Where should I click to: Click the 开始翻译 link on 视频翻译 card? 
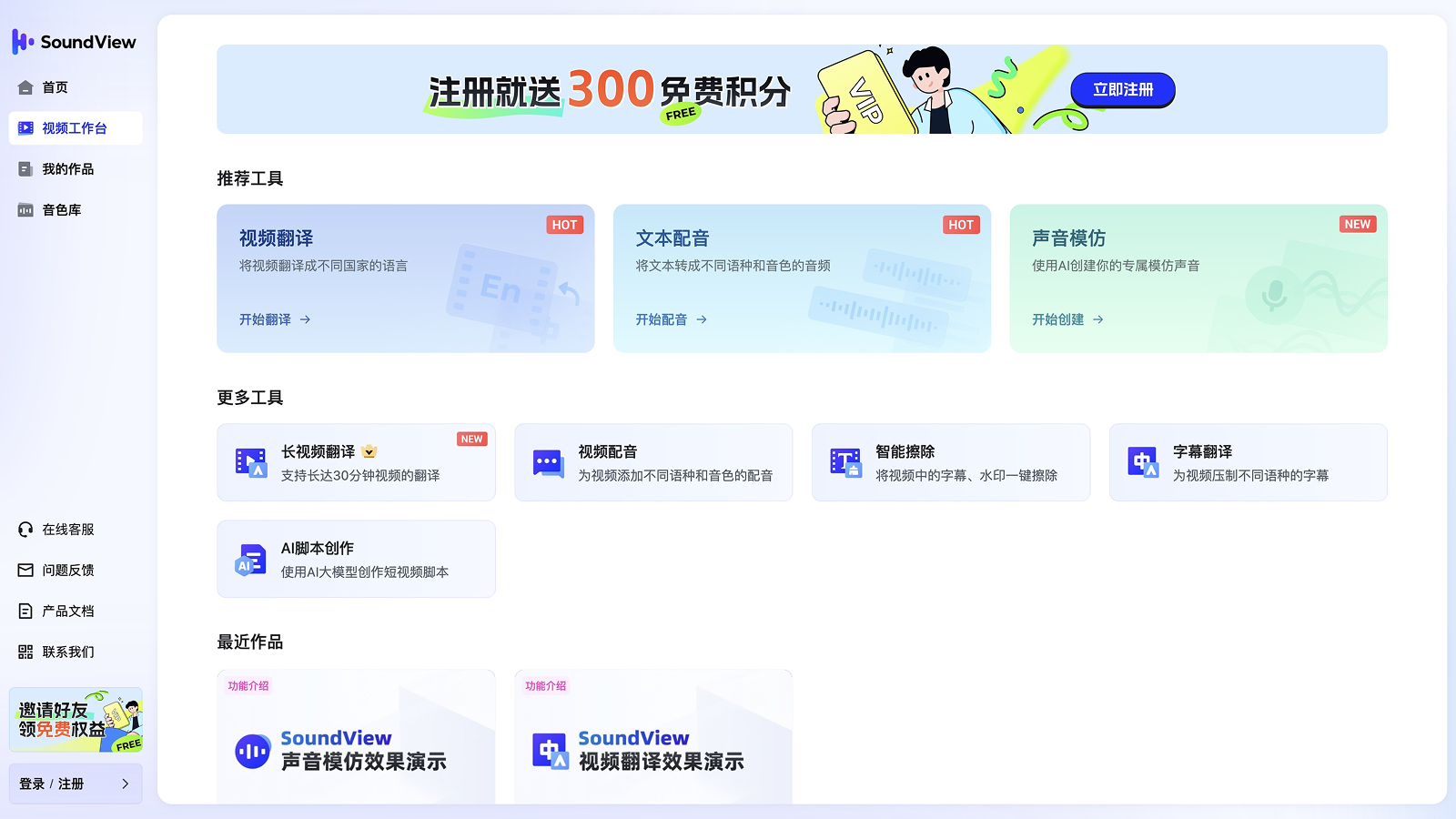[272, 319]
